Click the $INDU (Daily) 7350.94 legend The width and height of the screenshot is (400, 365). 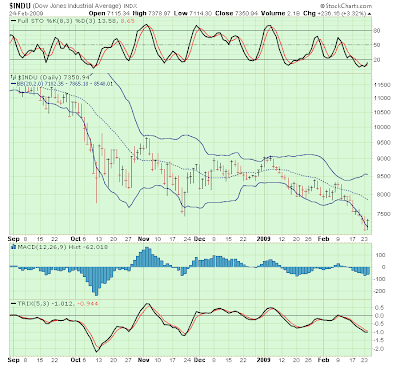tap(53, 77)
